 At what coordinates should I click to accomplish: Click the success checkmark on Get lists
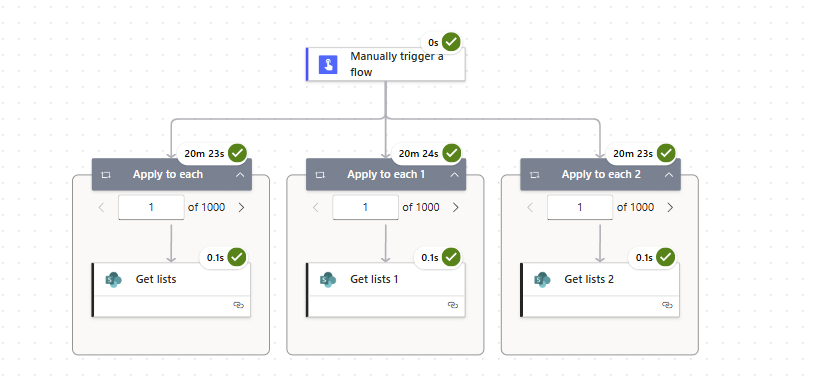237,257
